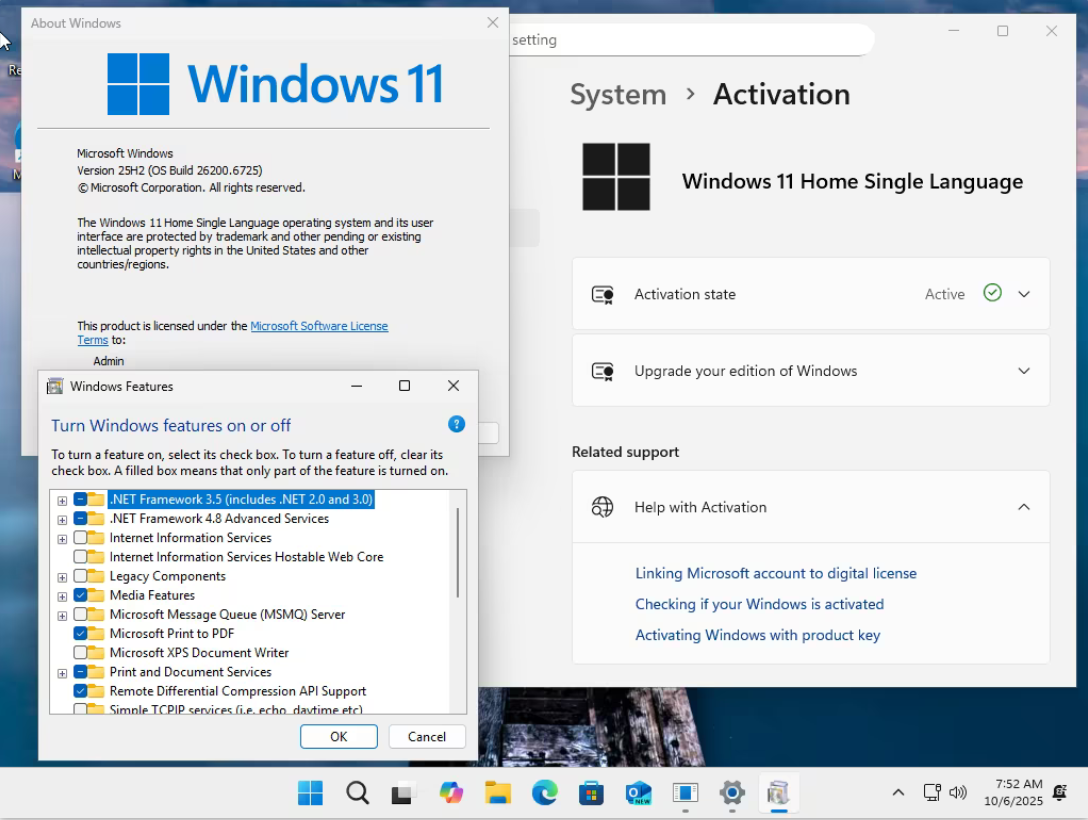Viewport: 1088px width, 820px height.
Task: Click OK in the Windows Features dialog
Action: pyautogui.click(x=338, y=737)
